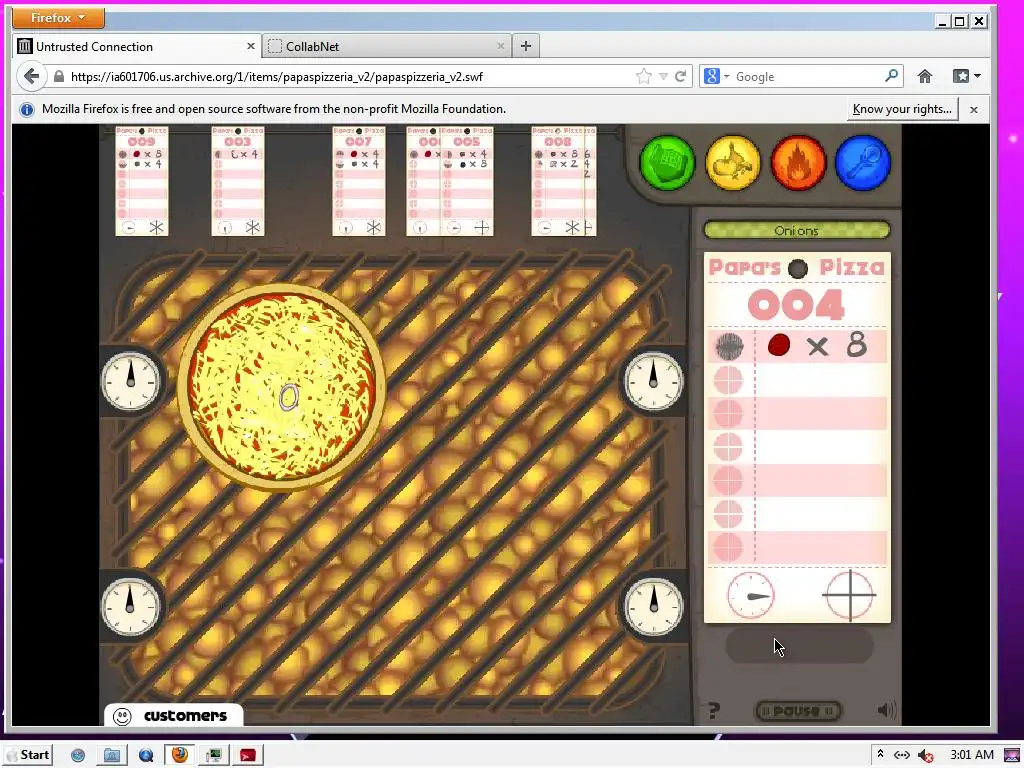This screenshot has width=1024, height=768.
Task: Click the blue info icon in the notification bar
Action: point(27,110)
